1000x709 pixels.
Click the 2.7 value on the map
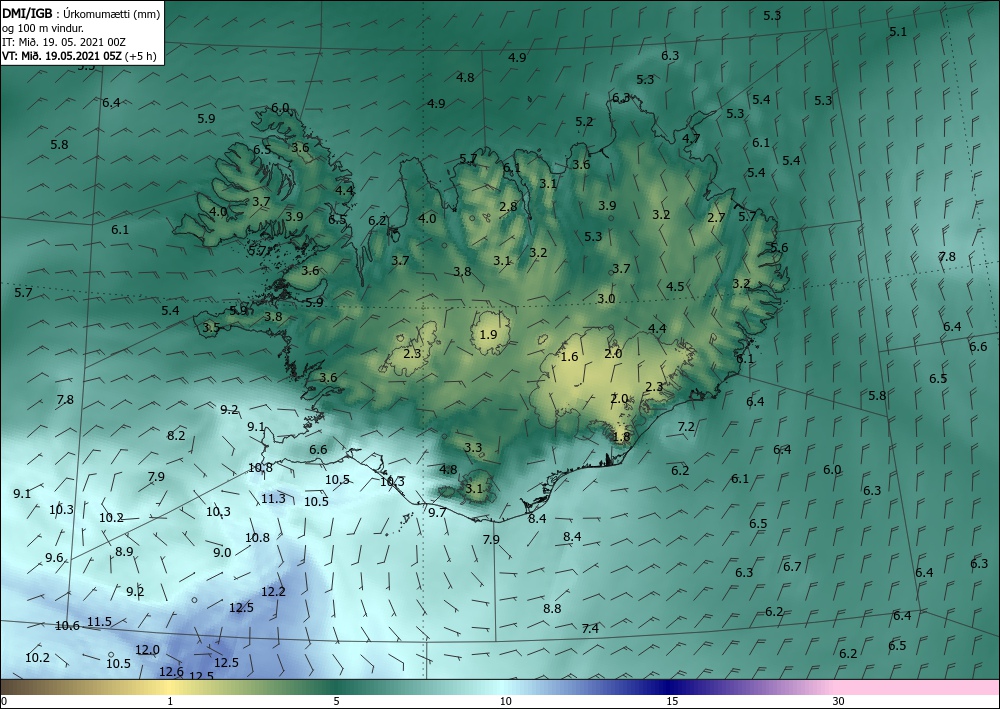point(716,217)
